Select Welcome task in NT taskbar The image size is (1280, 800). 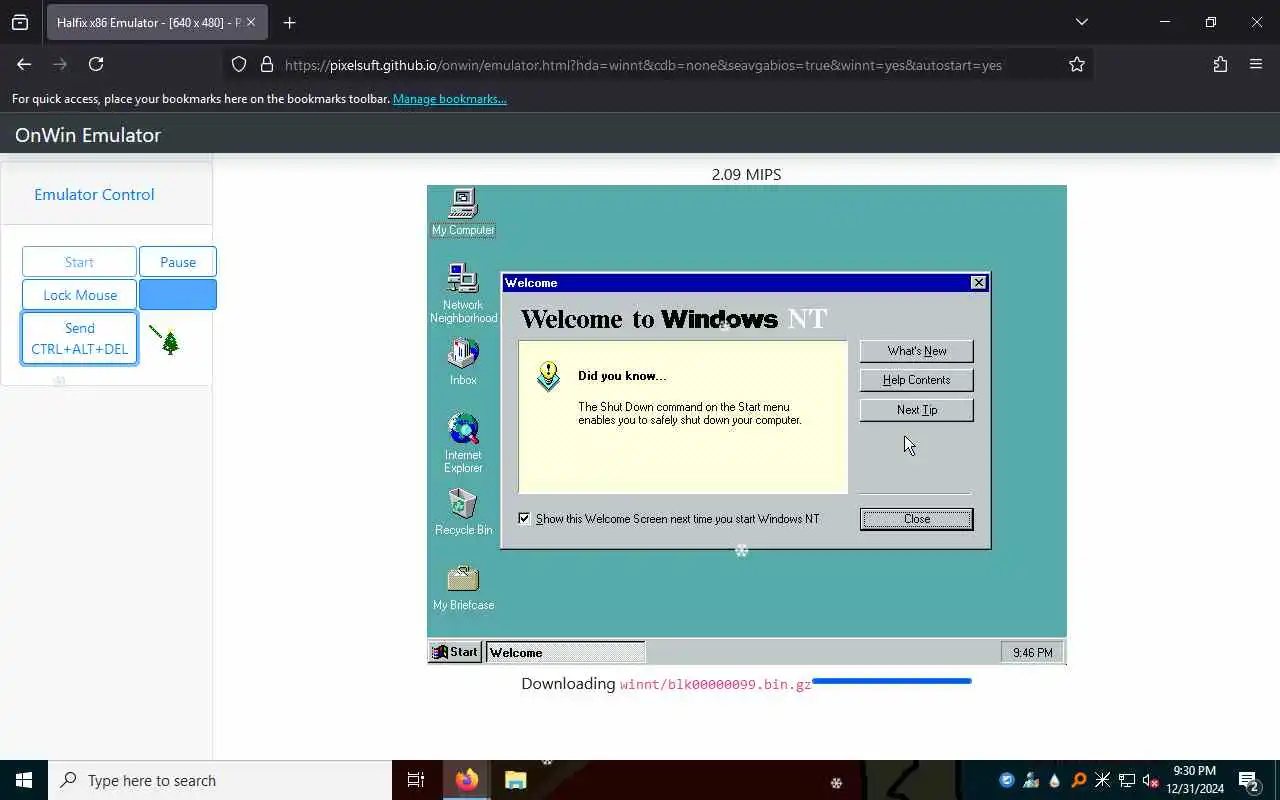tap(565, 652)
